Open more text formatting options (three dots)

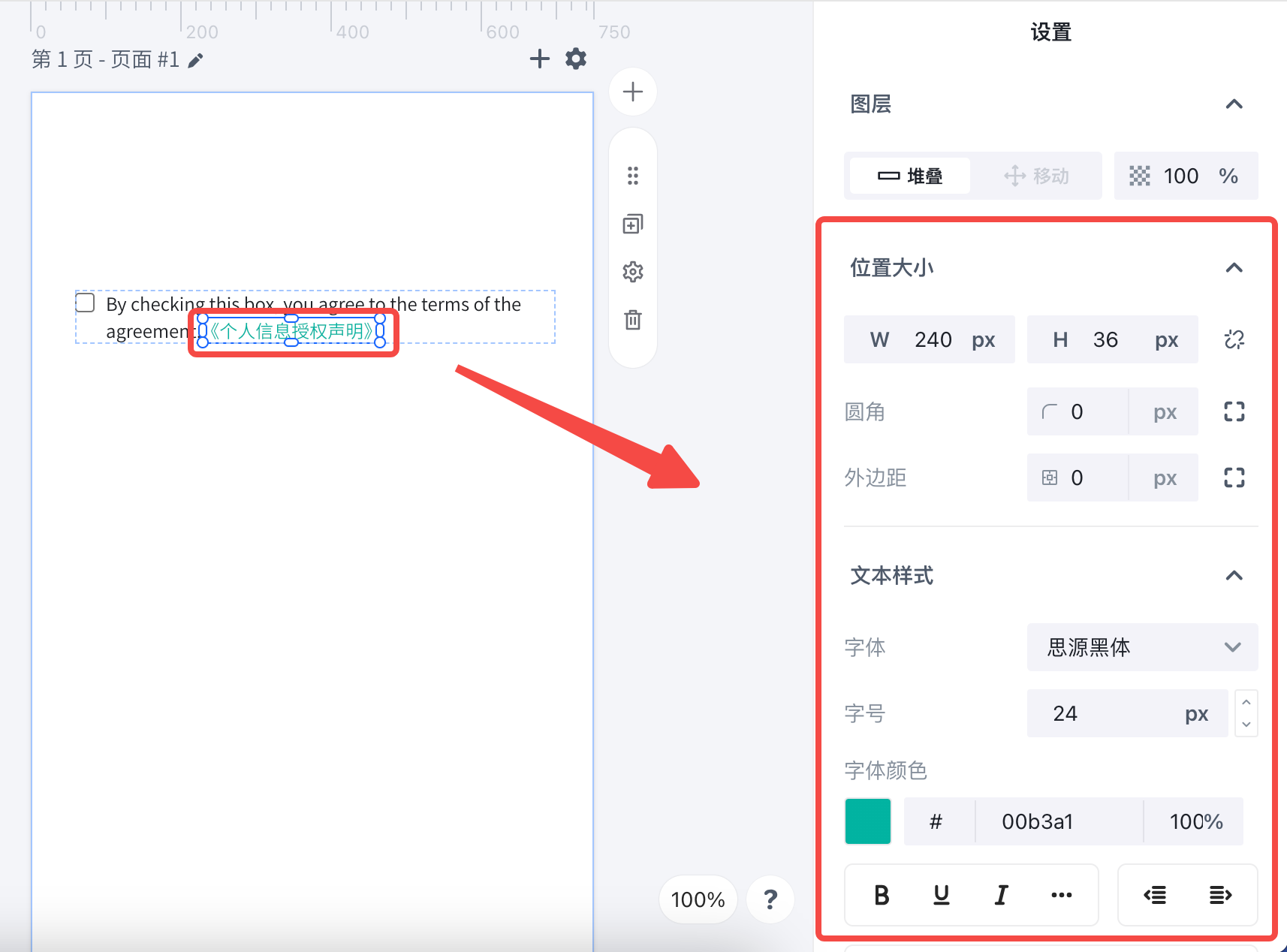tap(1062, 895)
